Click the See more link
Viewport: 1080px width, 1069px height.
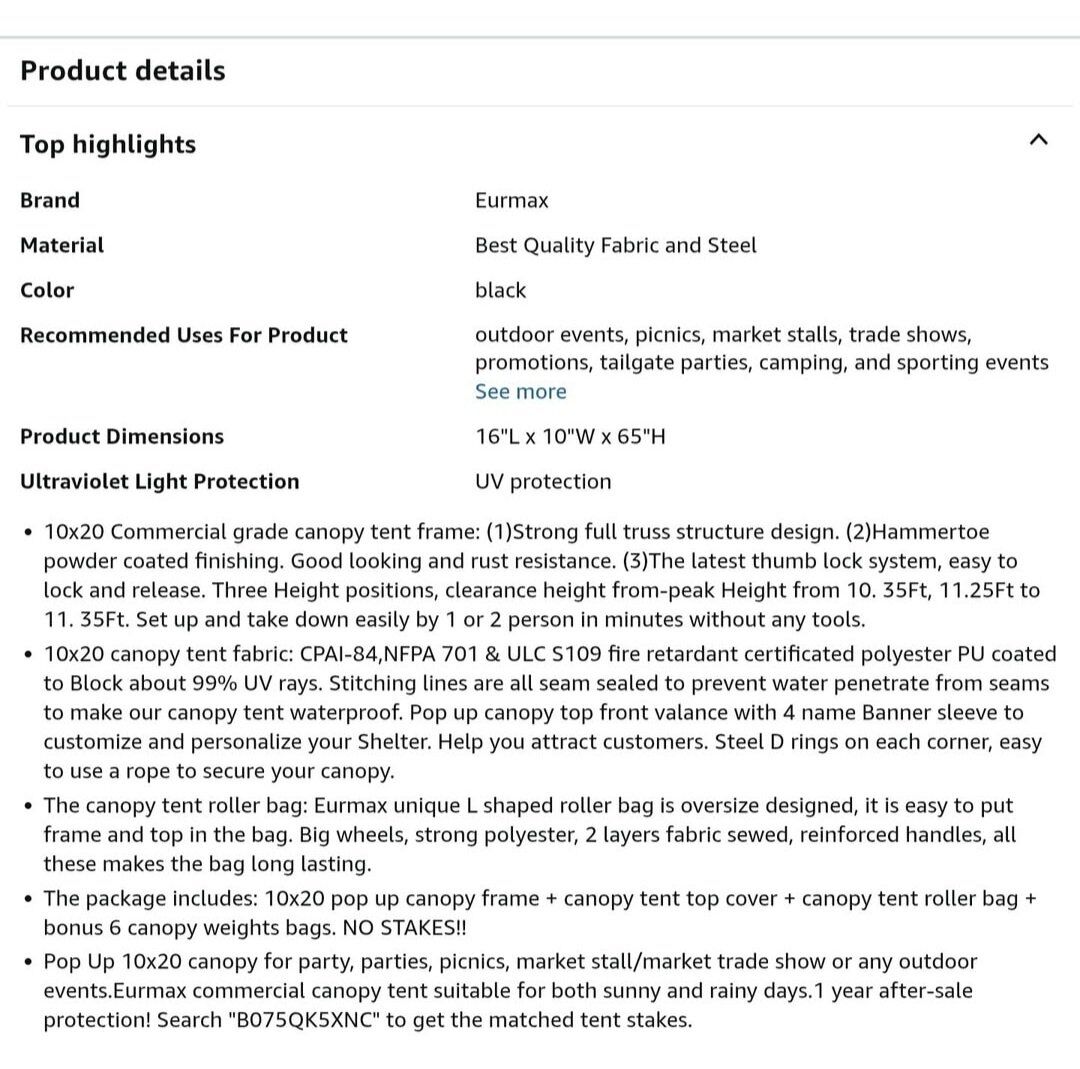[x=520, y=391]
